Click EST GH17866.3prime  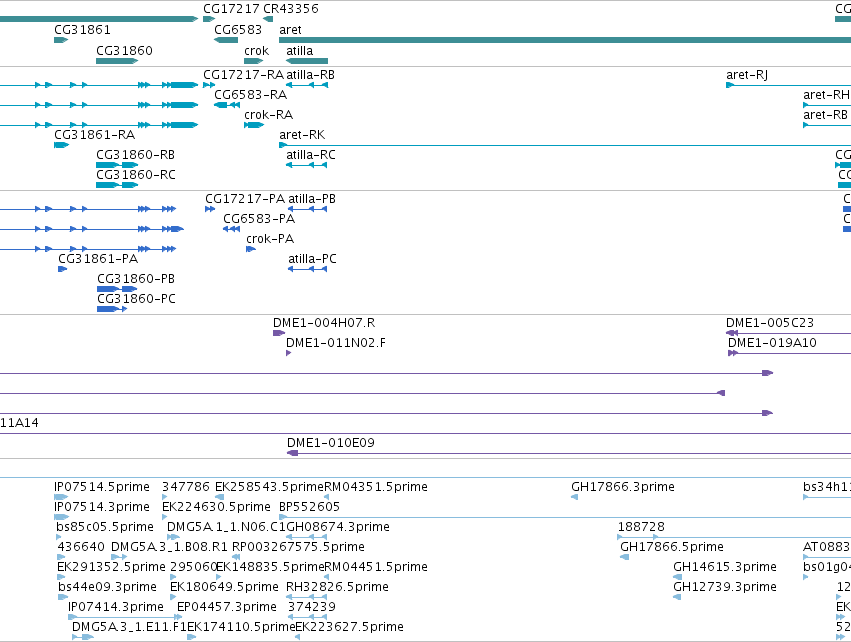pos(574,497)
